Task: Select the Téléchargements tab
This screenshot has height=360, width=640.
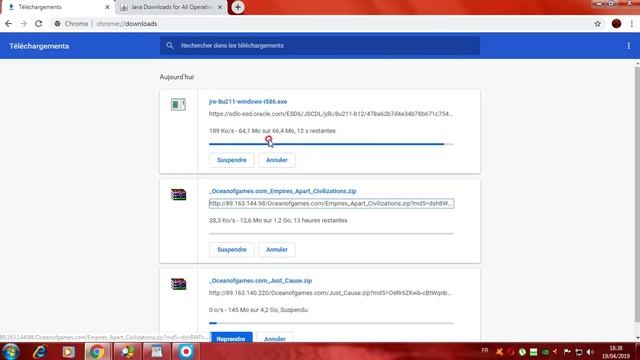Action: pyautogui.click(x=57, y=7)
